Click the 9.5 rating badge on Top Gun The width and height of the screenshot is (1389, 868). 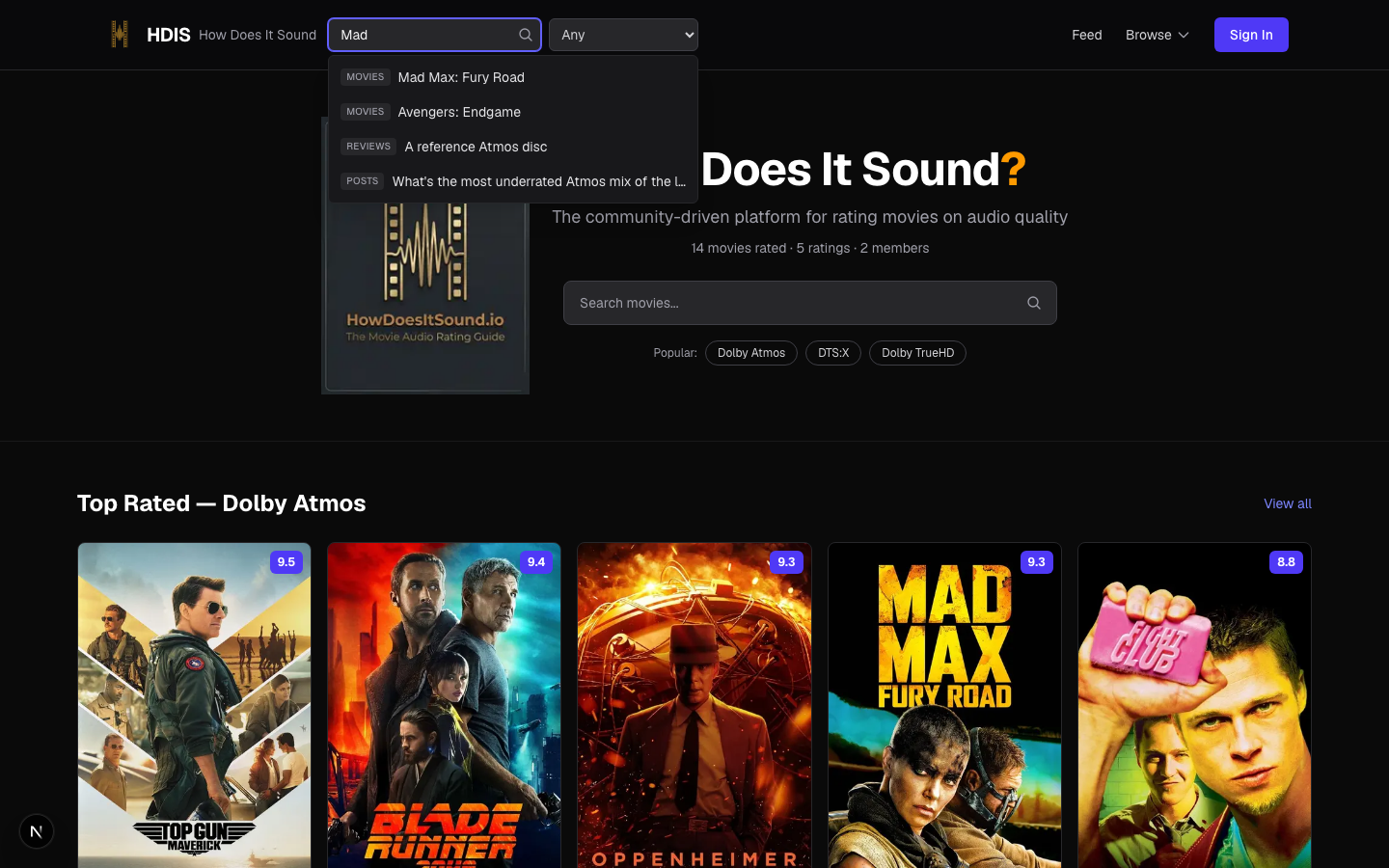click(x=286, y=562)
